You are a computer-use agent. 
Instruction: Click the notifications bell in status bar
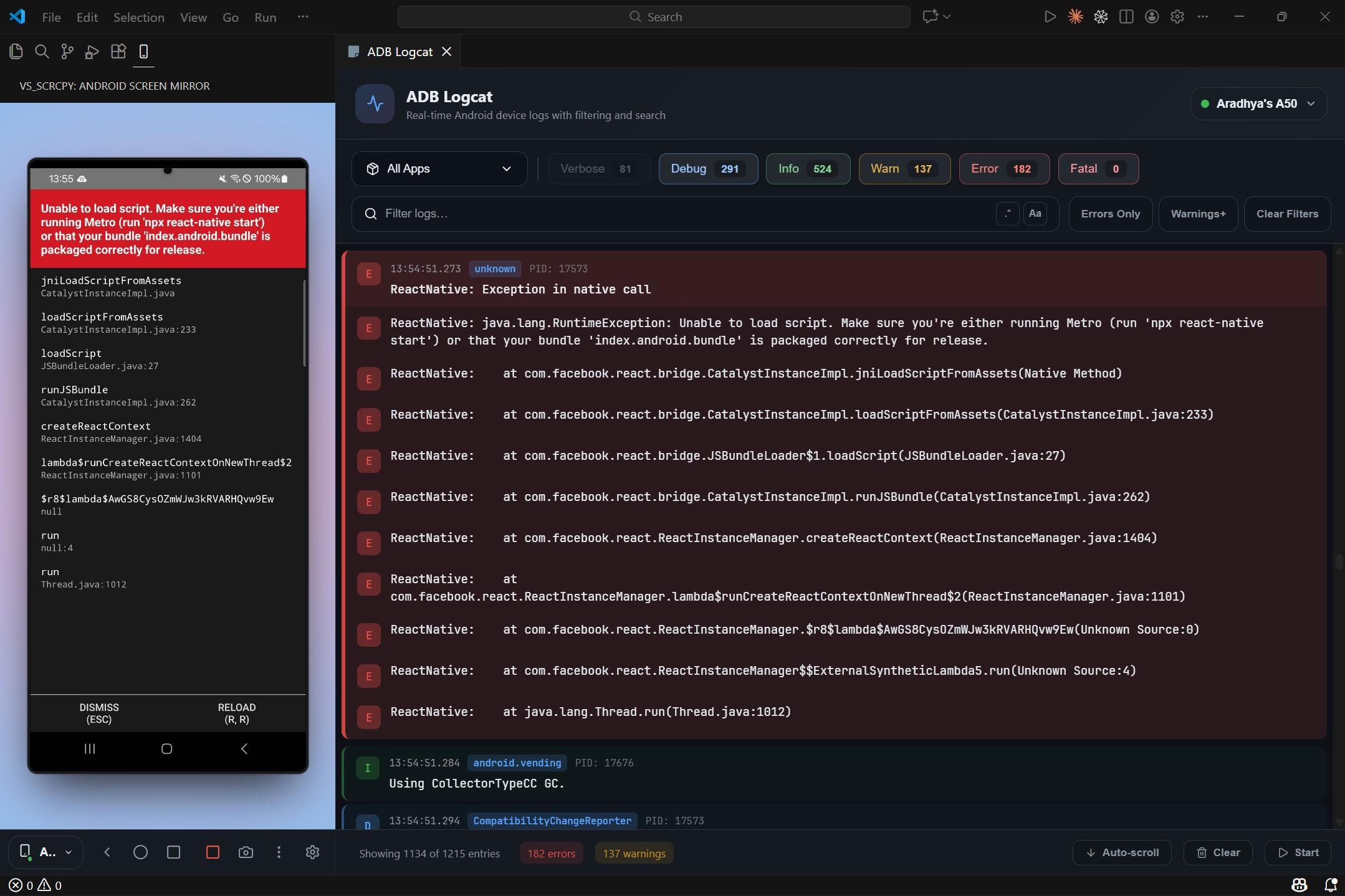(x=1330, y=885)
